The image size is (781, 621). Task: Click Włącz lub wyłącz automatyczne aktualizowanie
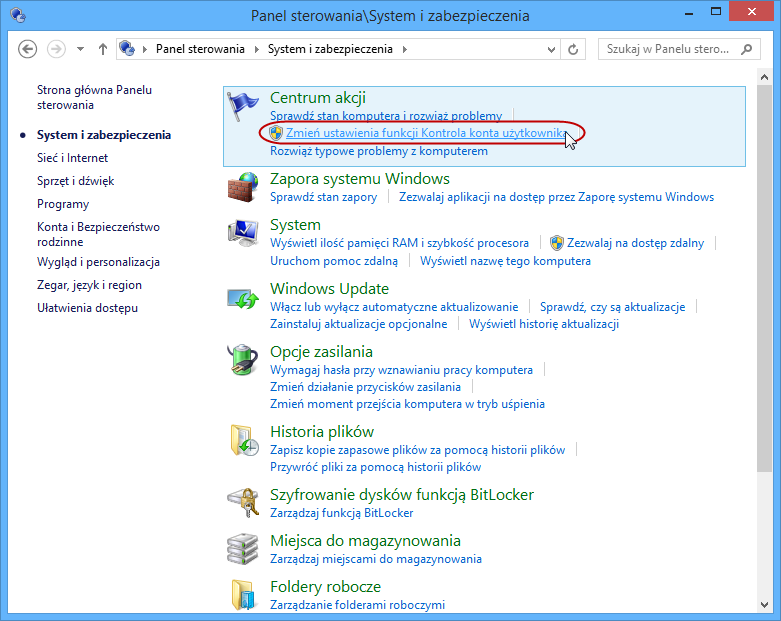394,307
